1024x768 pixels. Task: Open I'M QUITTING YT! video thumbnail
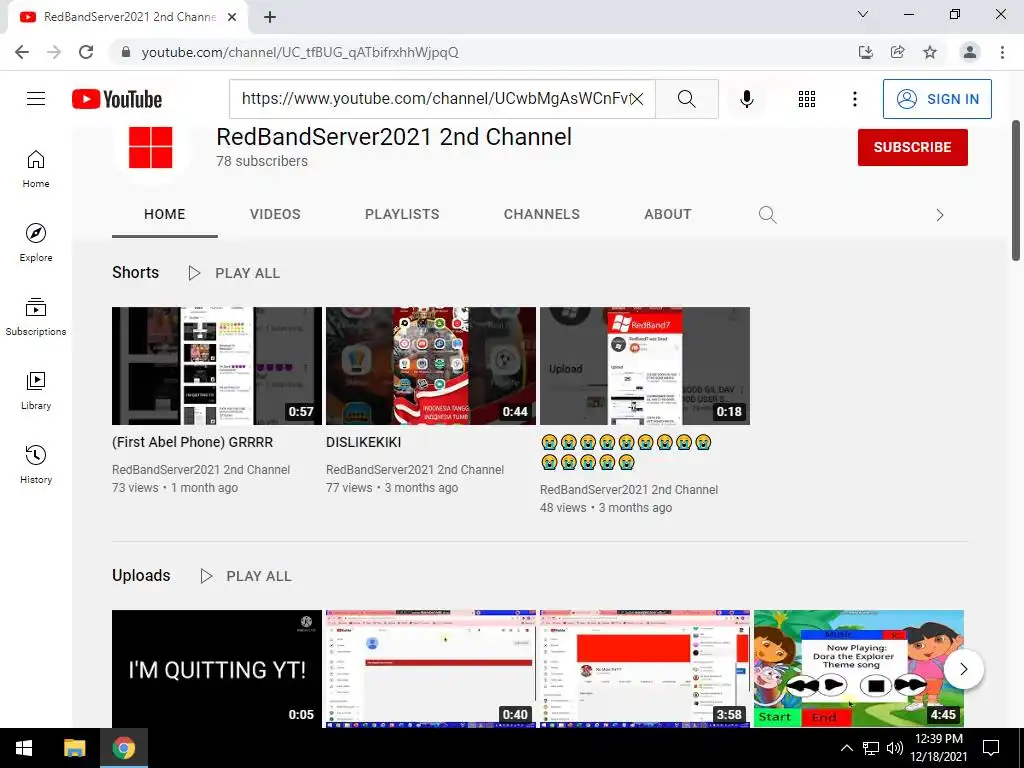point(217,669)
